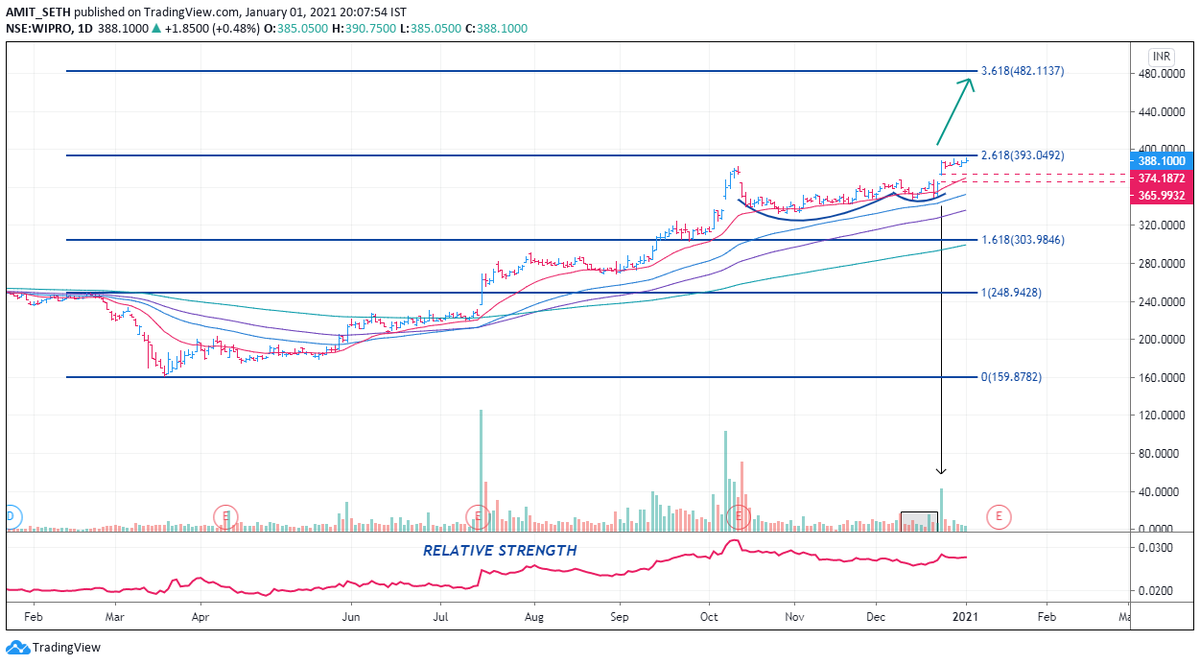The width and height of the screenshot is (1200, 665).
Task: Click the current price tag 388.1000
Action: pyautogui.click(x=1162, y=161)
